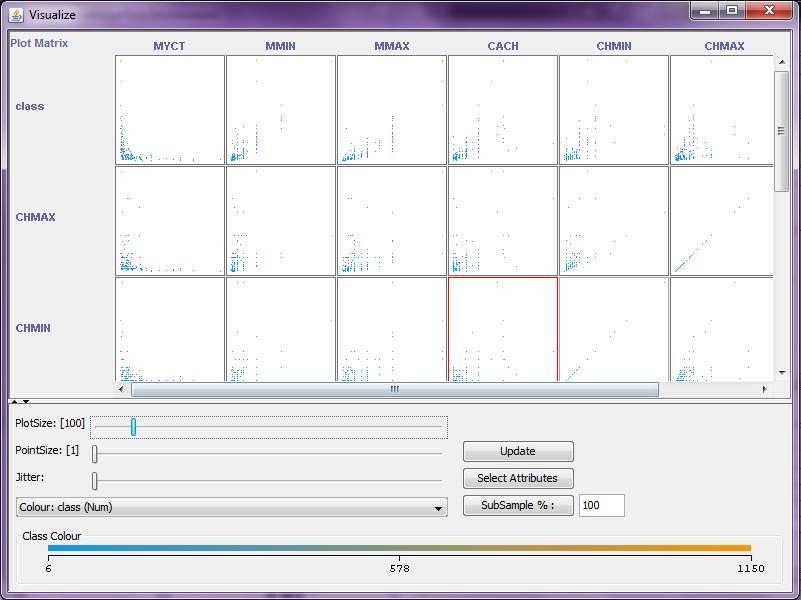This screenshot has height=600, width=801.
Task: Open the CHMAX vs CACH scatter plot
Action: coord(503,221)
